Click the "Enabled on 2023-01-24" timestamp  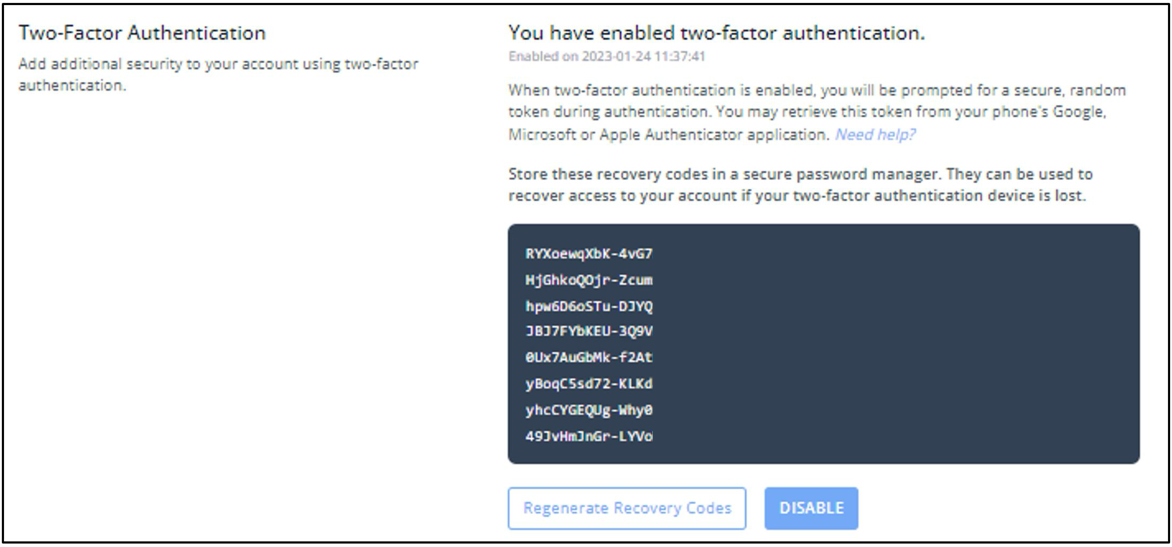coord(594,56)
